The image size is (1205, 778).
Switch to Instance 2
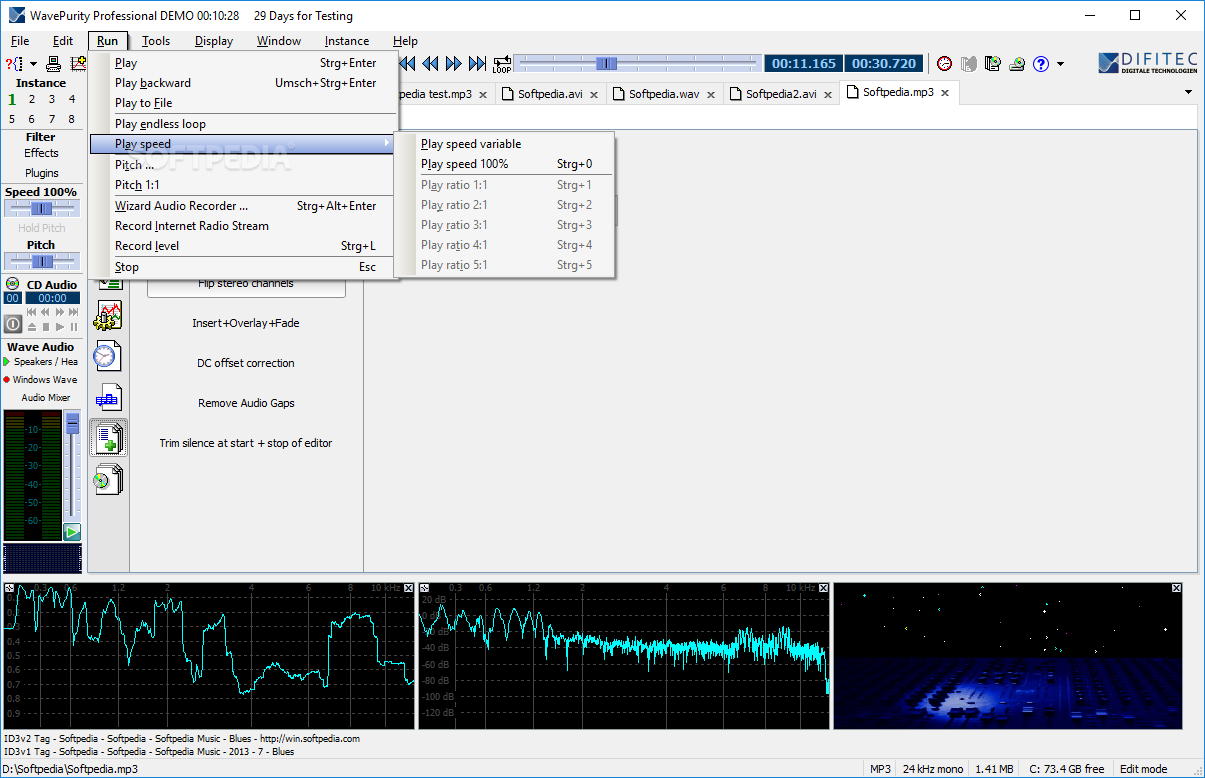tap(32, 99)
